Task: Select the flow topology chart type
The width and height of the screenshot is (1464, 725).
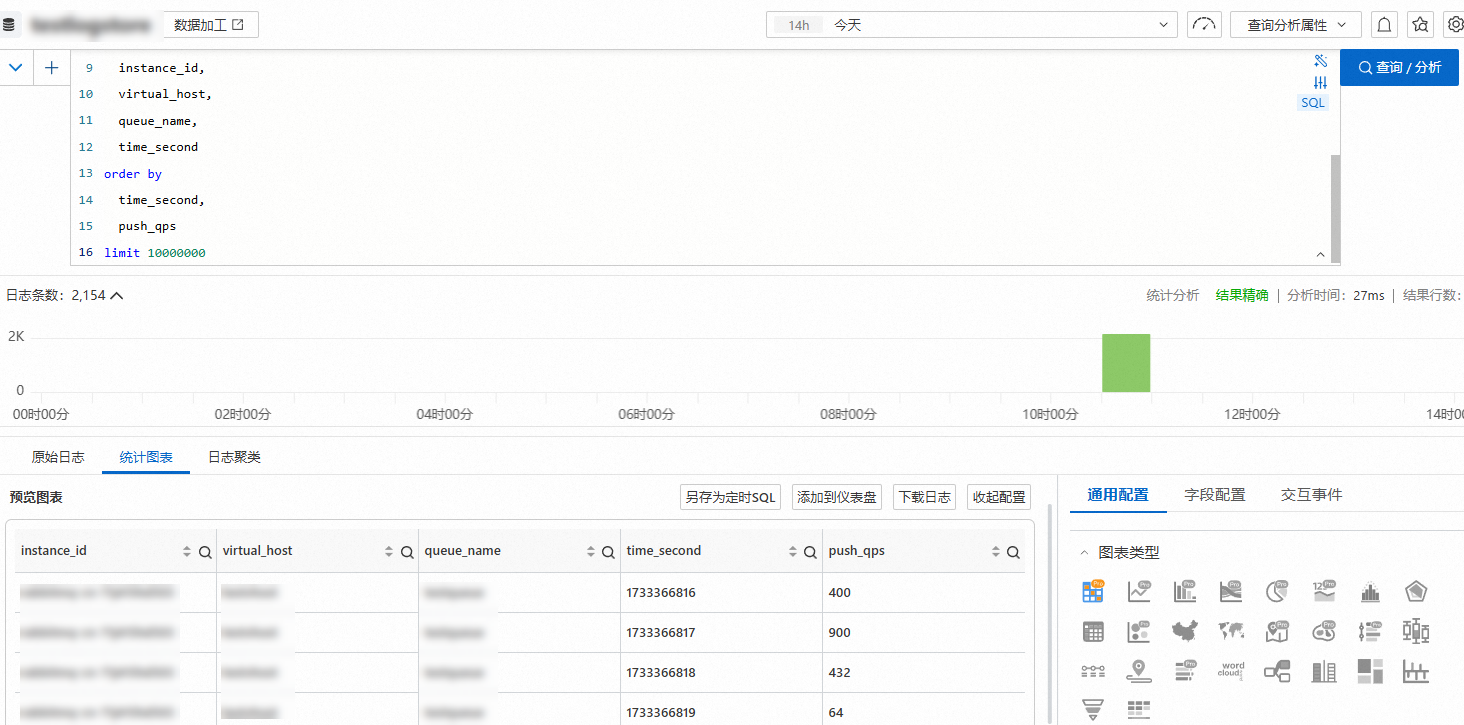Action: click(x=1277, y=671)
